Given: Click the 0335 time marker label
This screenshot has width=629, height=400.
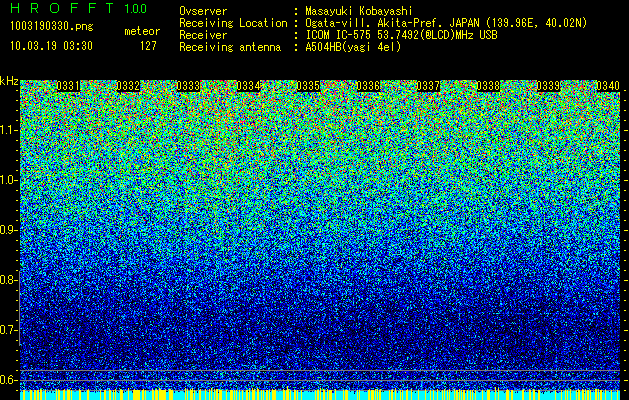Looking at the screenshot, I should (x=308, y=86).
